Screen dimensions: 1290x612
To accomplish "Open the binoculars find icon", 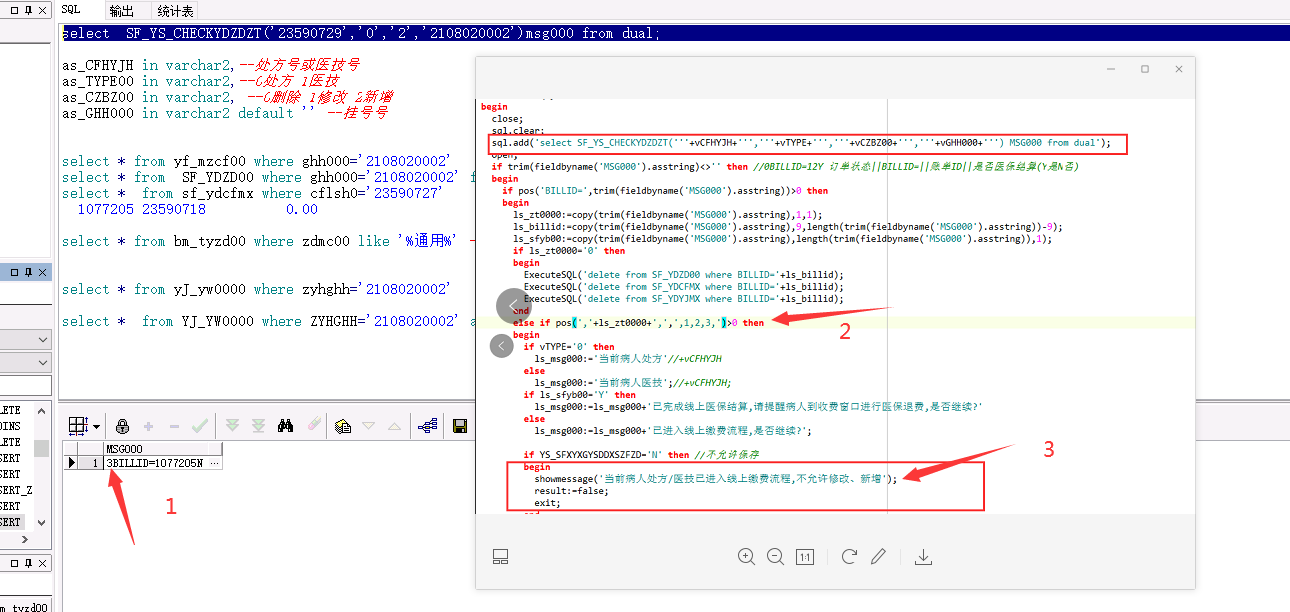I will pyautogui.click(x=286, y=426).
